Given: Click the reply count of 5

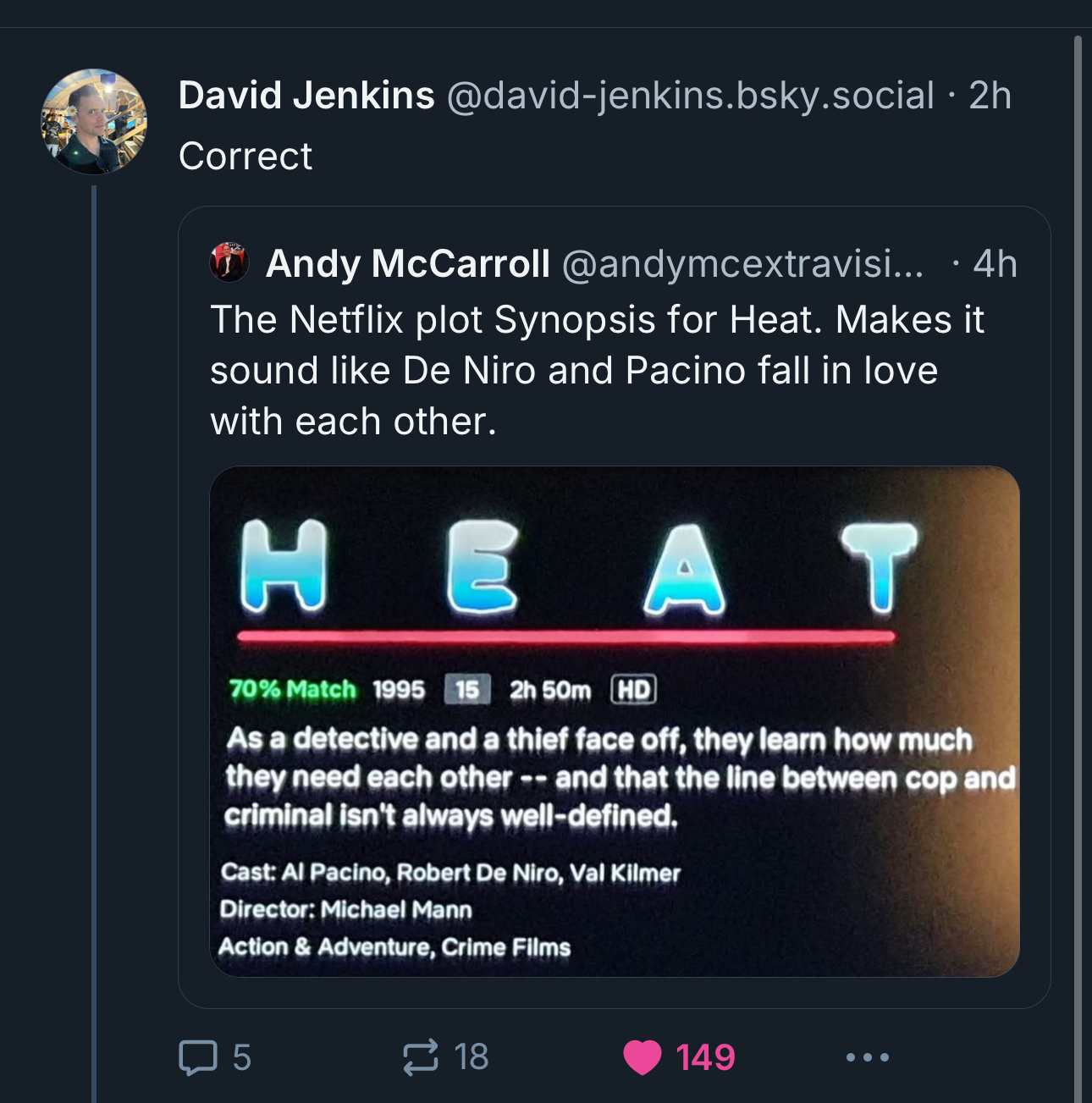Looking at the screenshot, I should click(242, 1057).
